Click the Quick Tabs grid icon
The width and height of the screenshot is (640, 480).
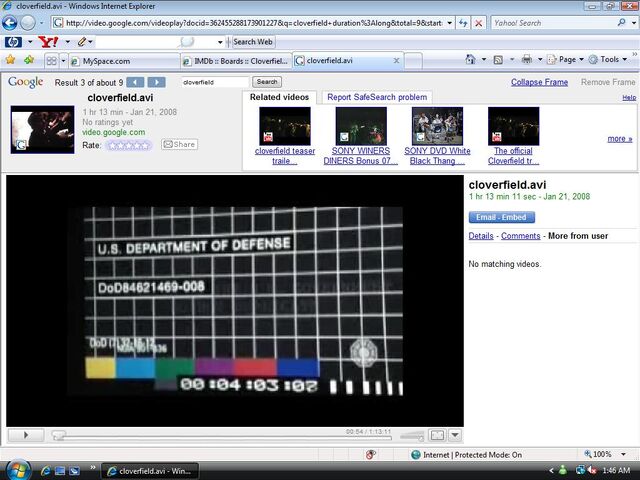coord(51,61)
